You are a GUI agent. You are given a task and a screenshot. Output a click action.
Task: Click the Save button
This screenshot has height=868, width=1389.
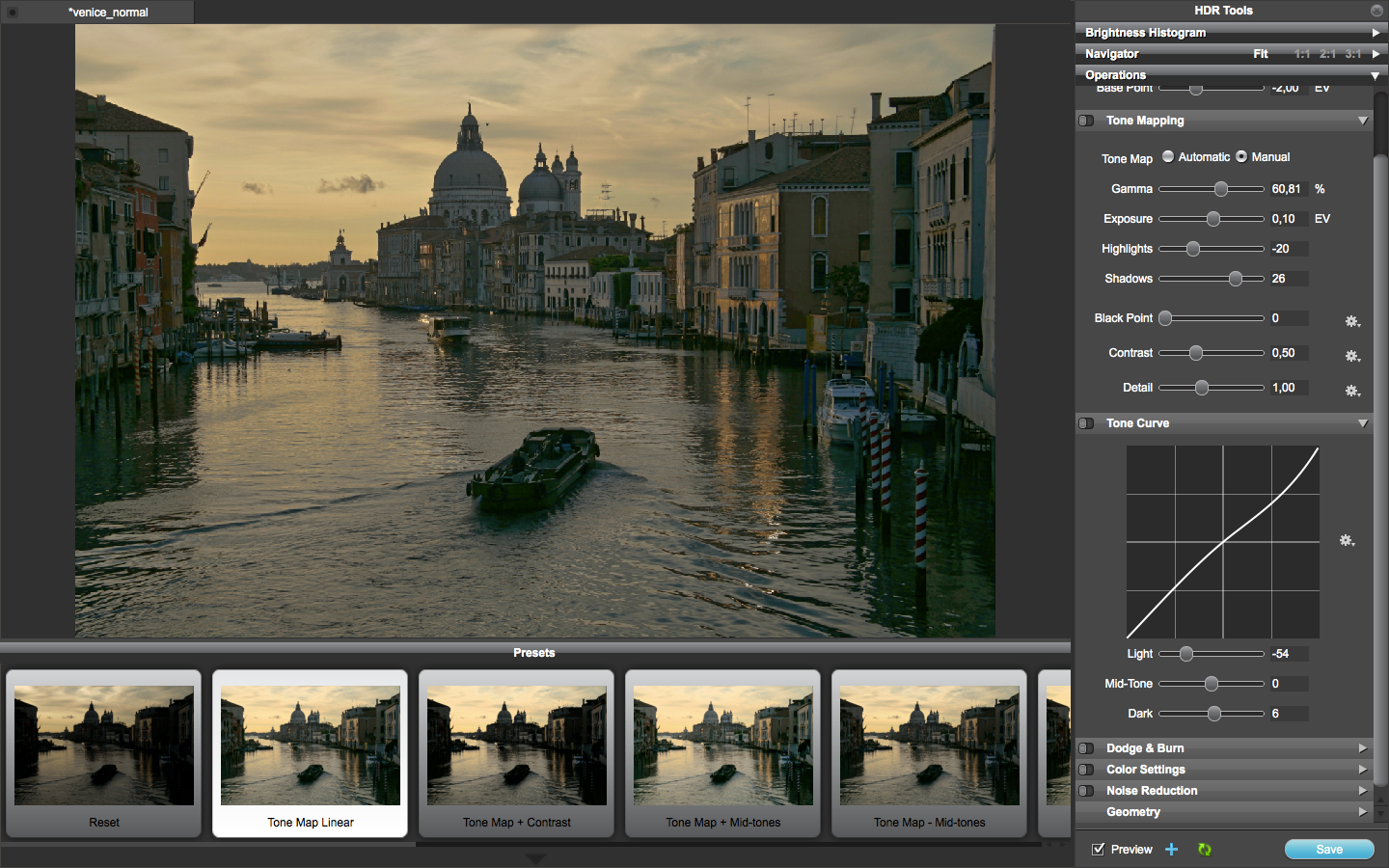[1329, 850]
